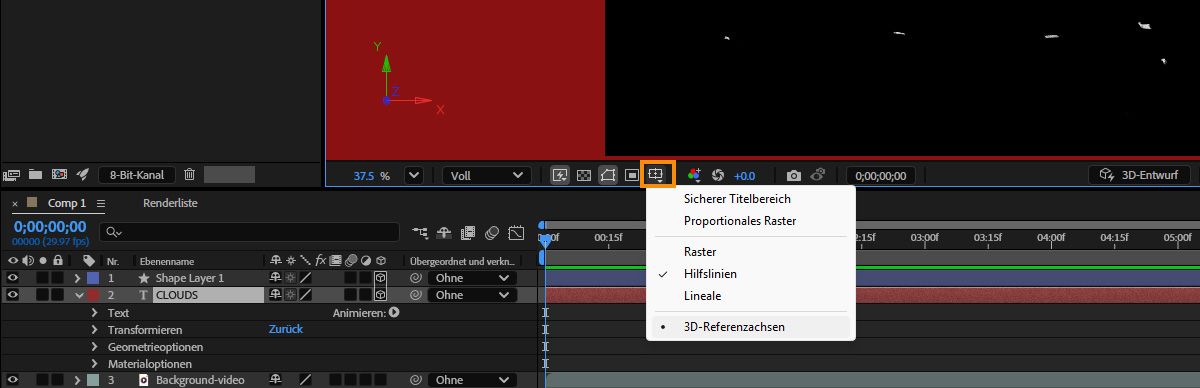Viewport: 1200px width, 388px height.
Task: Switch to the Renderliste tab
Action: pos(170,203)
